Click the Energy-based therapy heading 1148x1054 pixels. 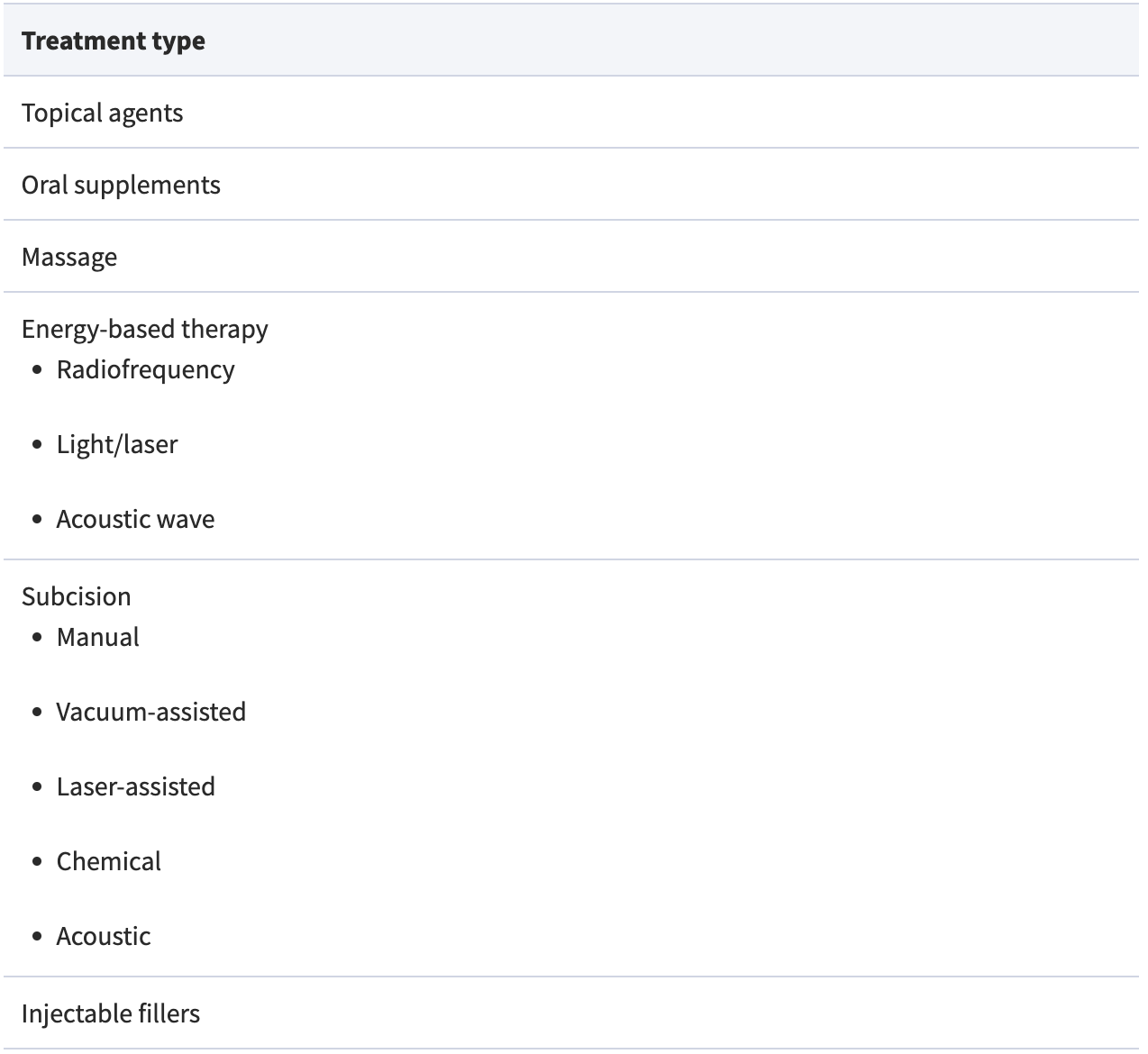(x=144, y=329)
